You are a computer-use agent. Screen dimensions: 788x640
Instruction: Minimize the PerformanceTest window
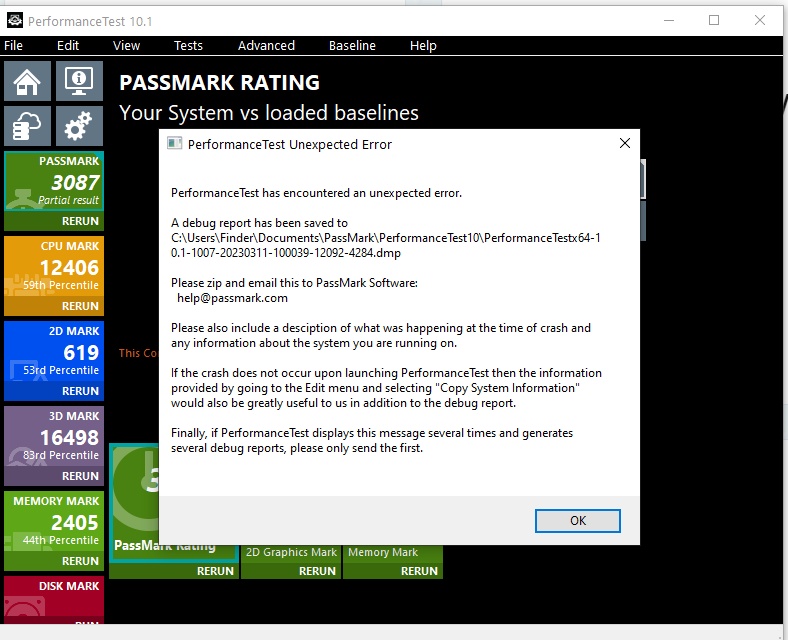pyautogui.click(x=669, y=21)
